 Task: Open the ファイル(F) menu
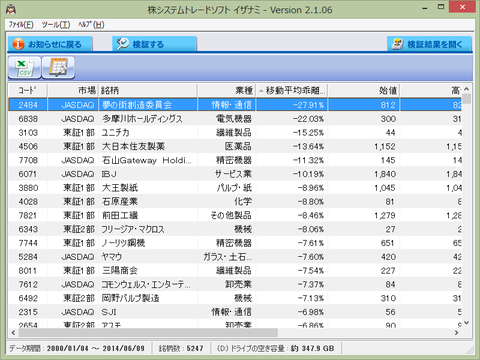click(21, 25)
